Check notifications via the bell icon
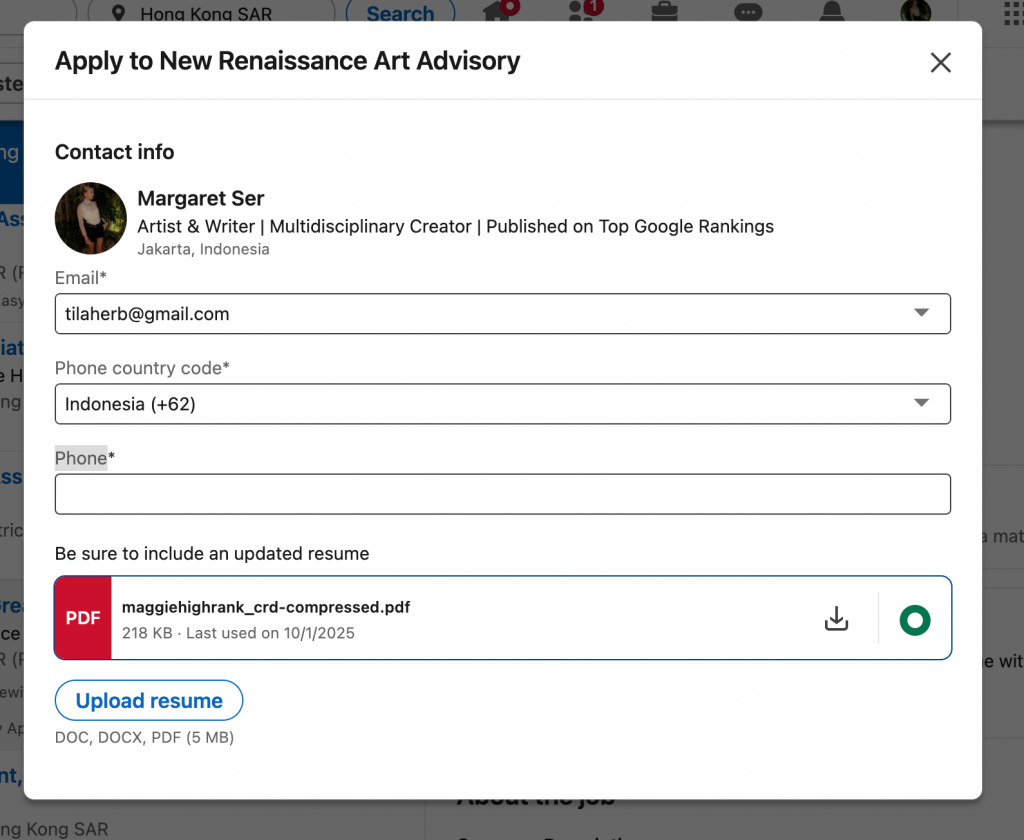Screen dimensions: 1024x840 point(830,13)
